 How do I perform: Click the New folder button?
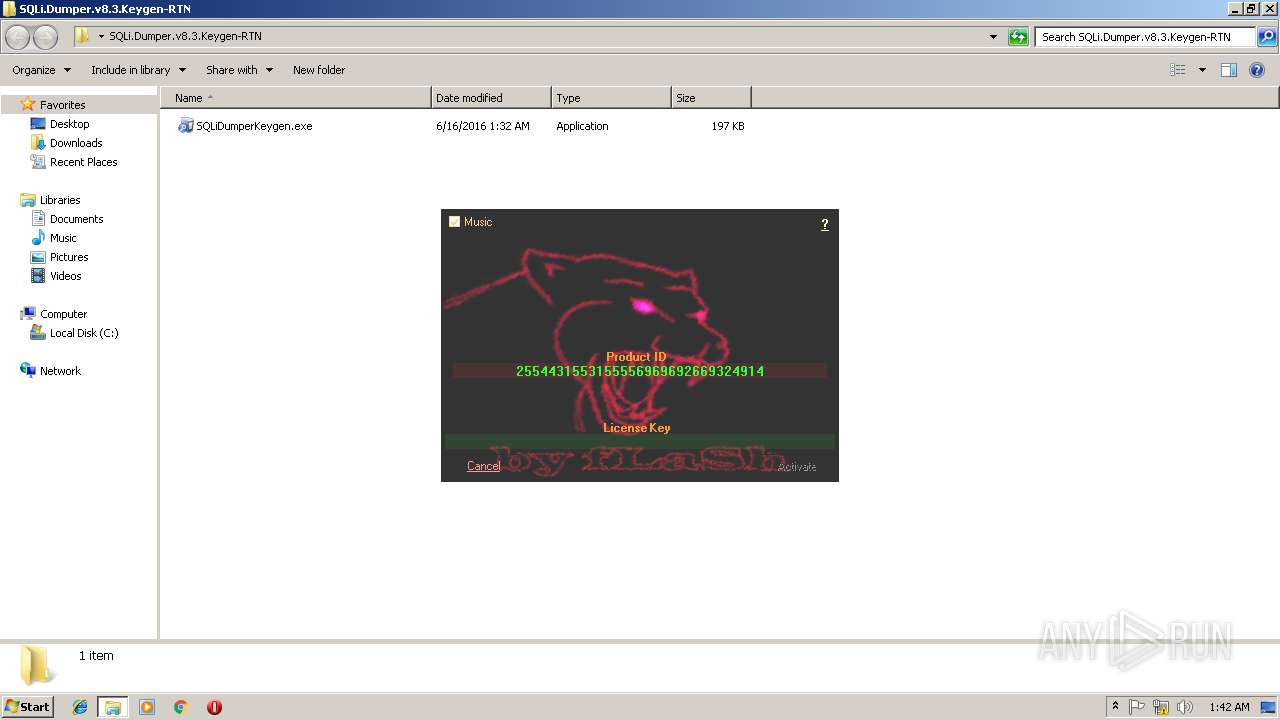pos(319,70)
